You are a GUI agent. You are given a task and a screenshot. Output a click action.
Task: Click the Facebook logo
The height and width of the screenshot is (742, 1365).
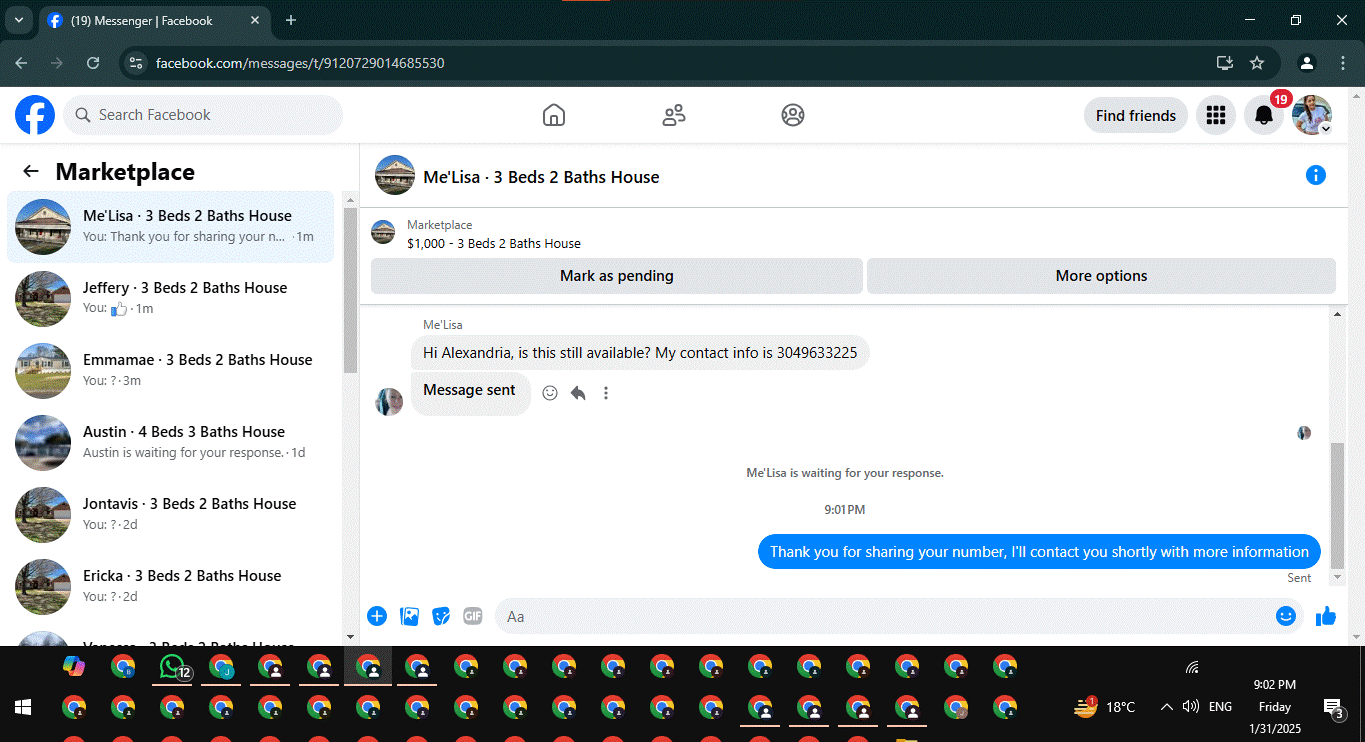(35, 115)
